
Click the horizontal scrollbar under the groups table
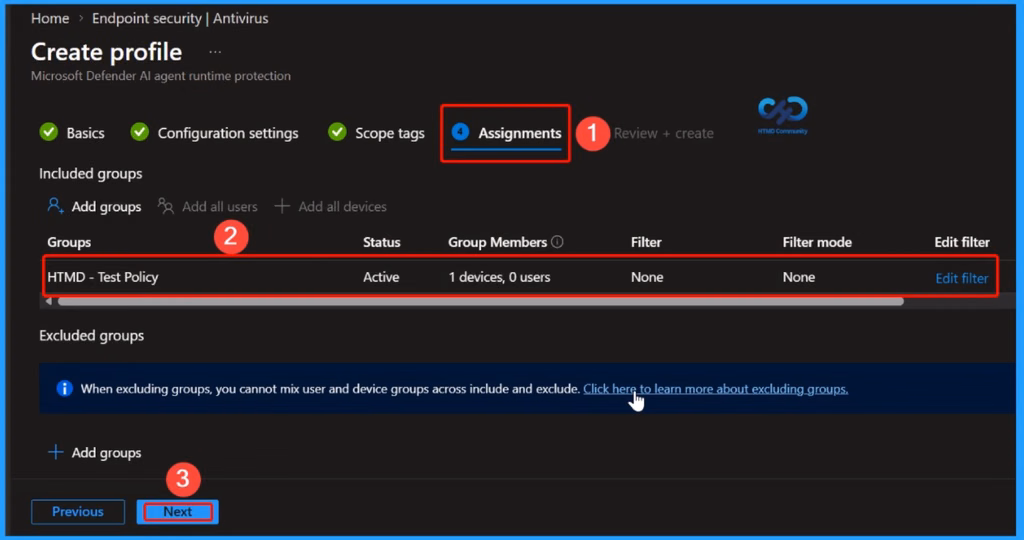click(481, 302)
